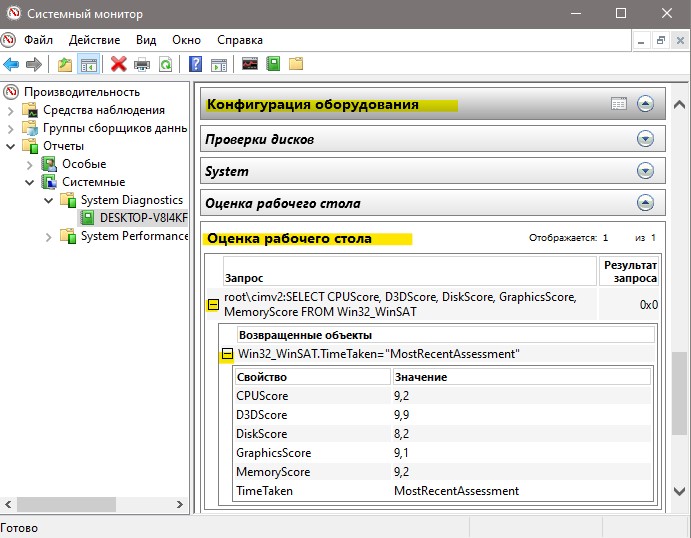The image size is (691, 538).
Task: Click the Производительность root node icon
Action: pyautogui.click(x=11, y=92)
